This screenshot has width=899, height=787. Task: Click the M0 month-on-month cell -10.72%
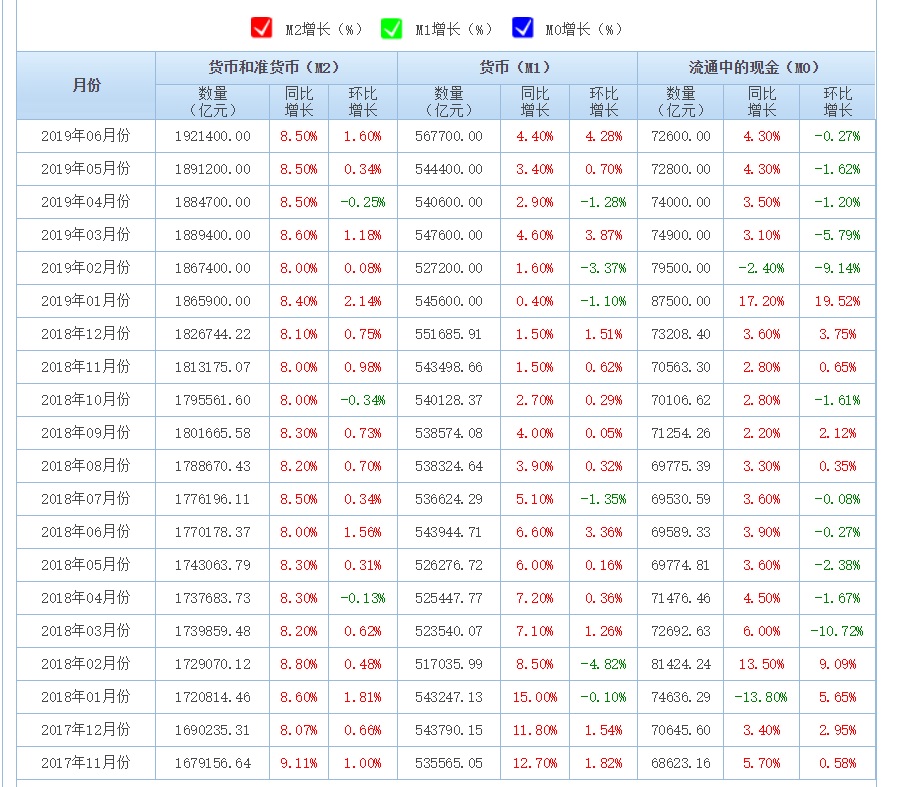pos(837,631)
